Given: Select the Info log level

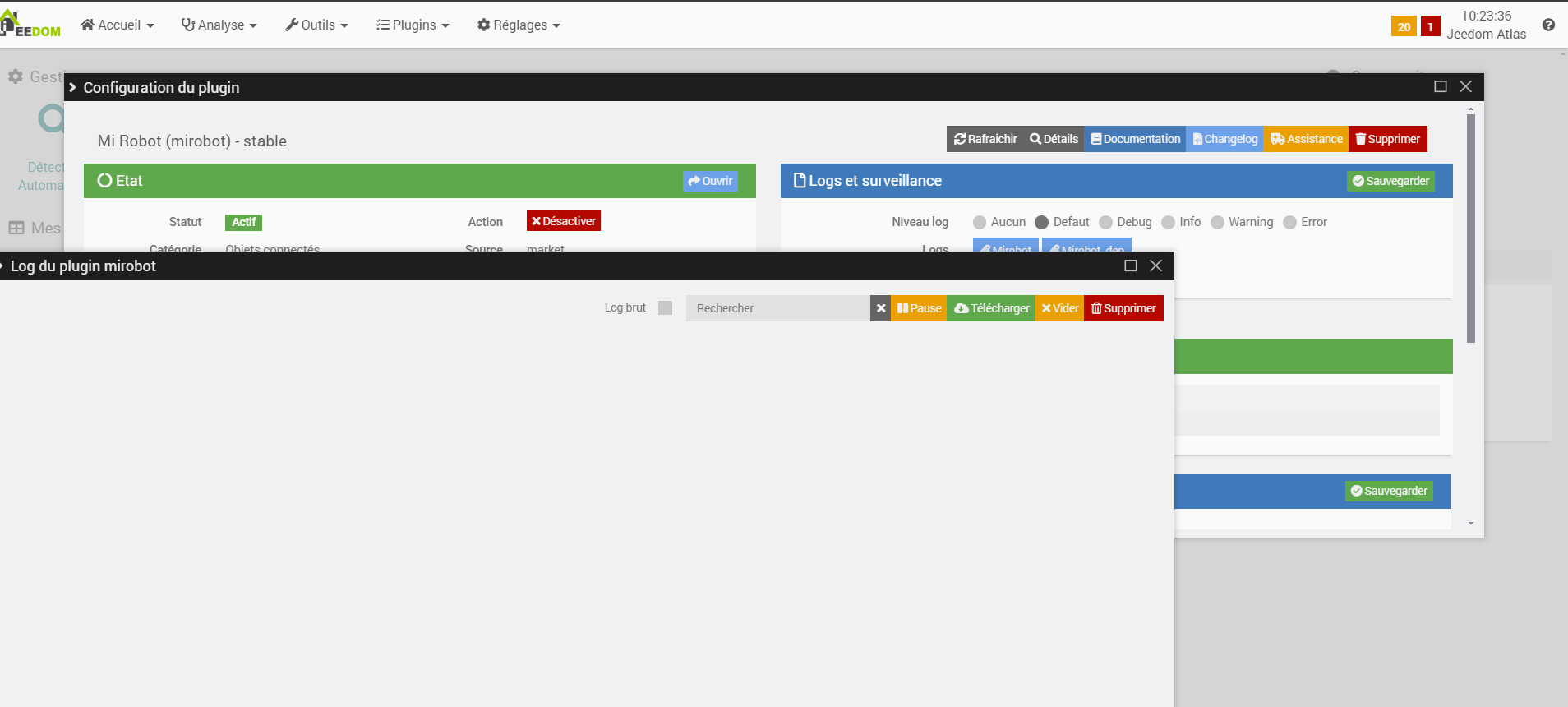Looking at the screenshot, I should point(1168,222).
